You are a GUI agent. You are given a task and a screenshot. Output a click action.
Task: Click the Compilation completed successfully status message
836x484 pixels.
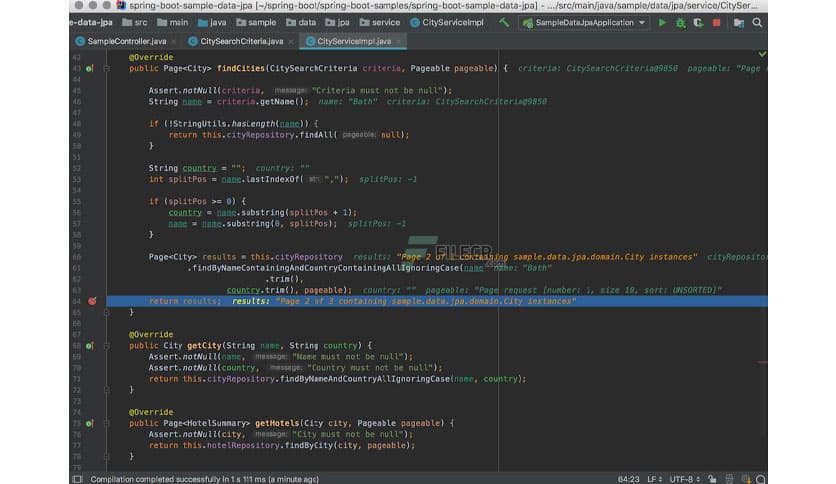(x=205, y=479)
